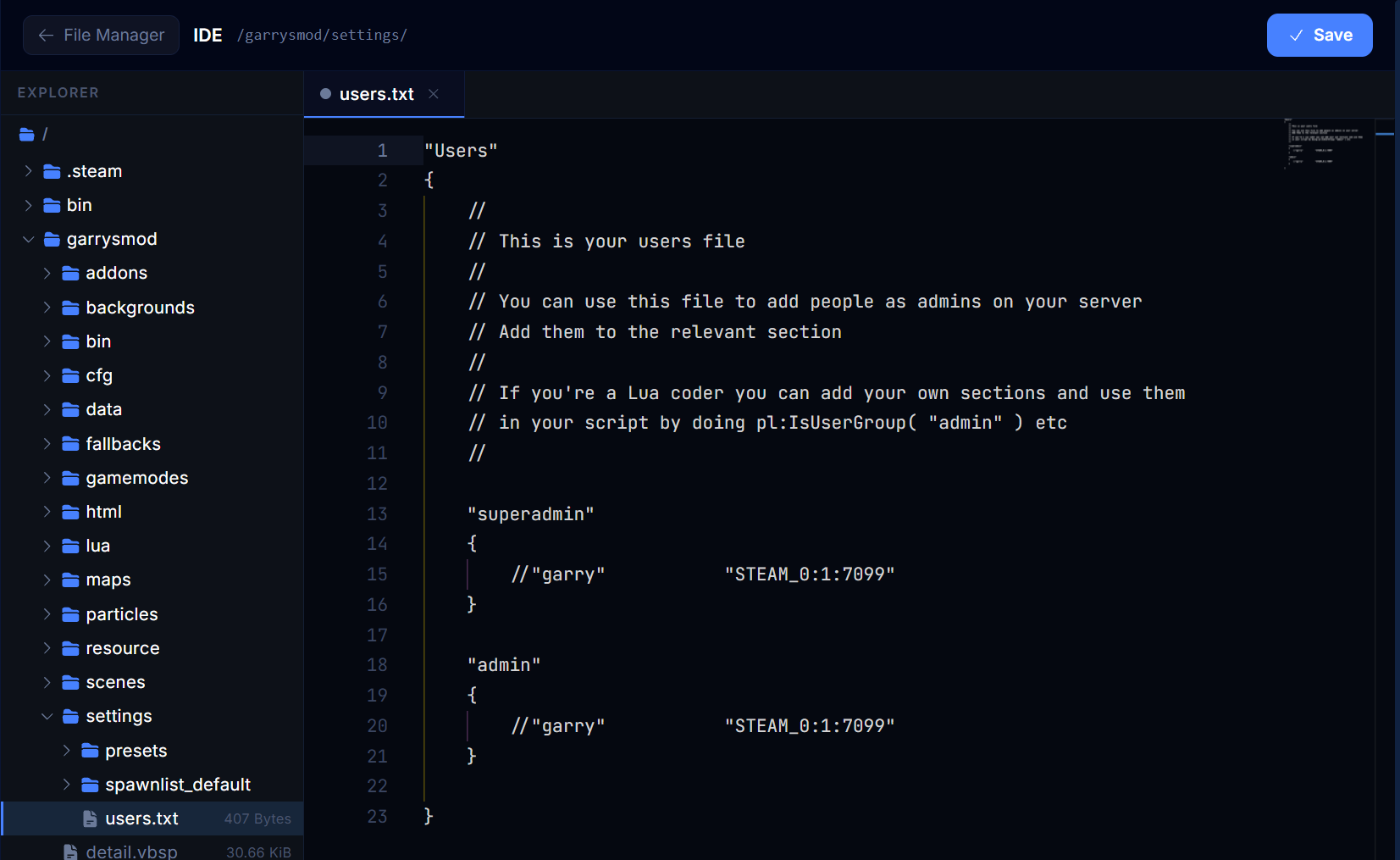
Task: Click the data folder icon
Action: (x=71, y=409)
